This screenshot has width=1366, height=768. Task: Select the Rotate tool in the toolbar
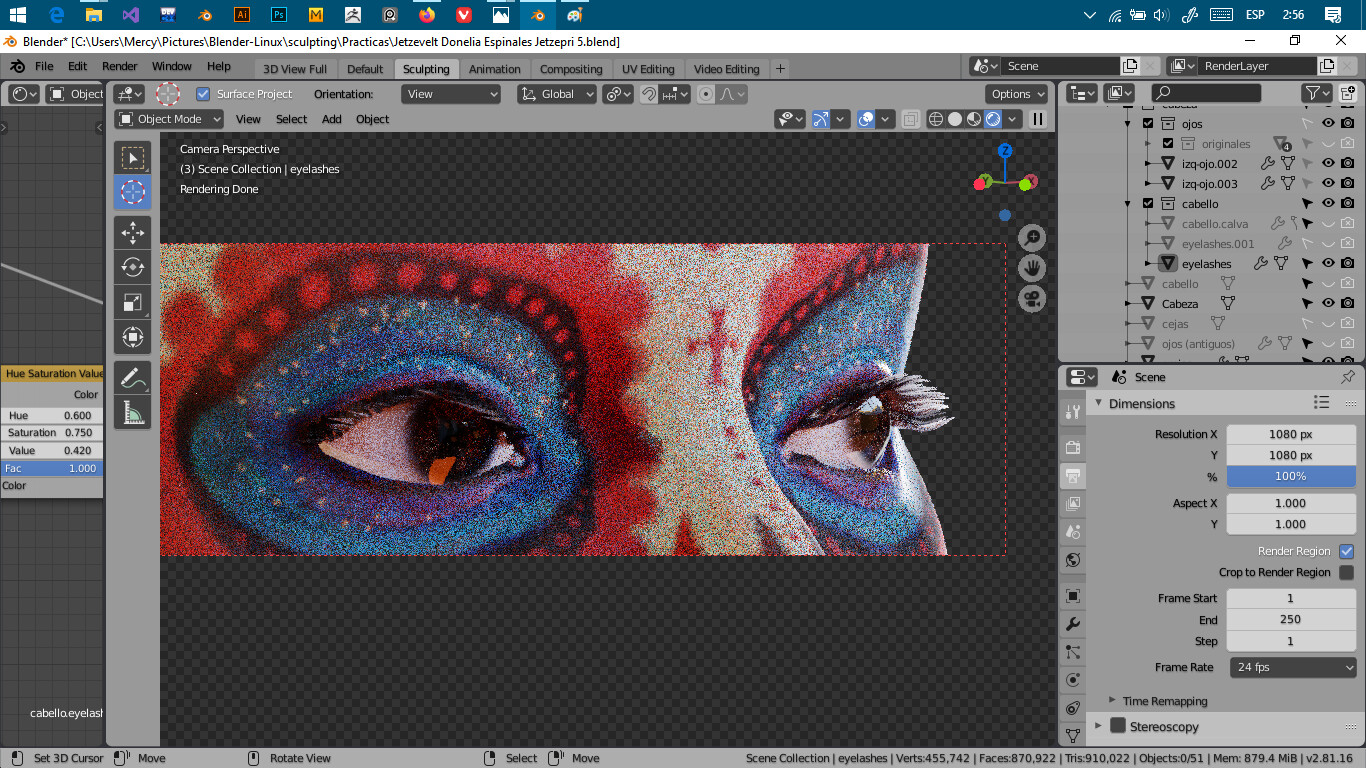132,267
